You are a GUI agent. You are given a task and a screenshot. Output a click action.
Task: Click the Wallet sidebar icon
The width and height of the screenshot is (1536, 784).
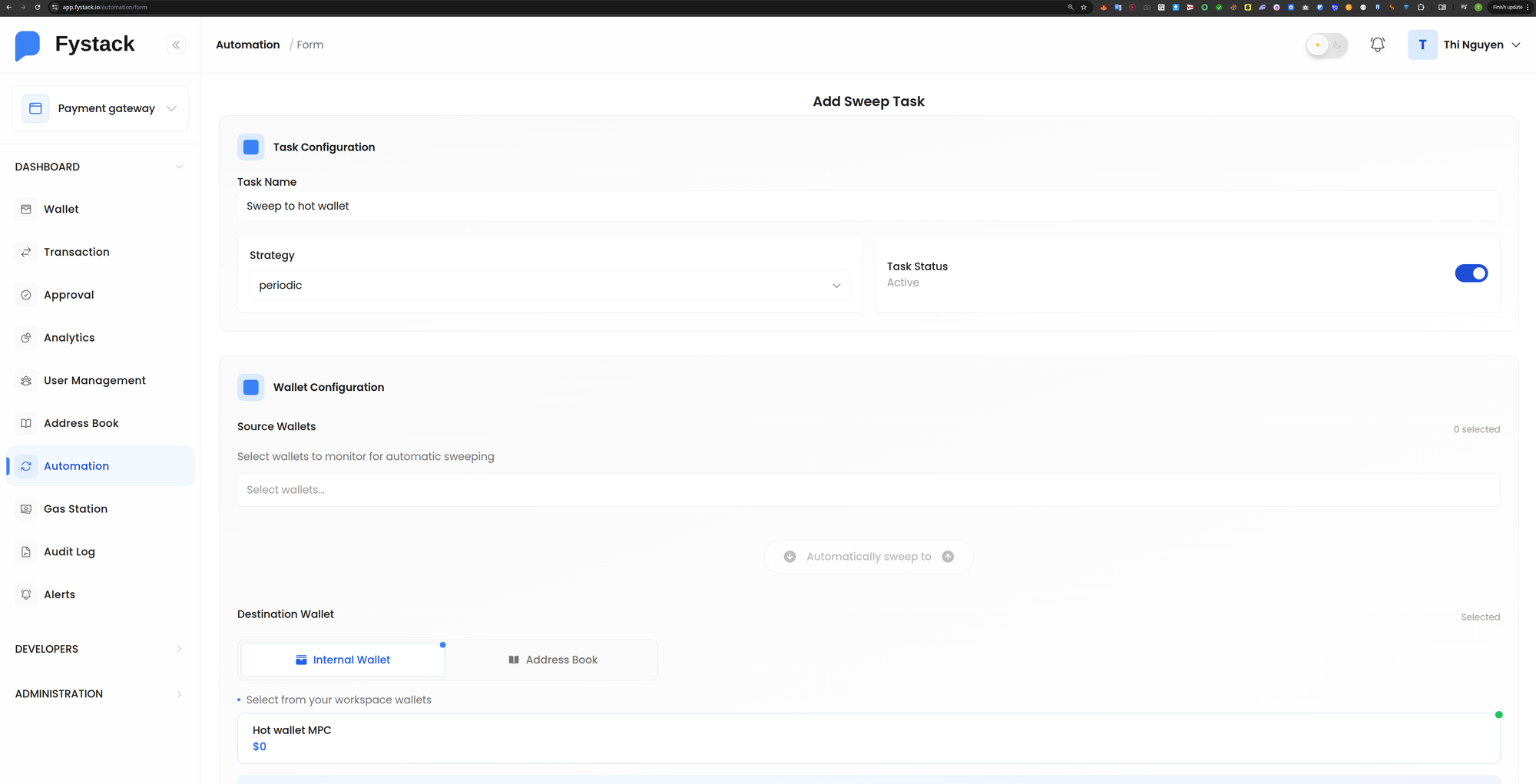[26, 210]
